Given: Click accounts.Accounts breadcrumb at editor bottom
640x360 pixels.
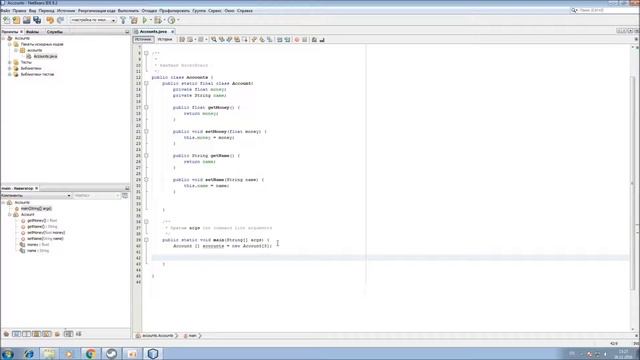Looking at the screenshot, I should click(157, 336).
